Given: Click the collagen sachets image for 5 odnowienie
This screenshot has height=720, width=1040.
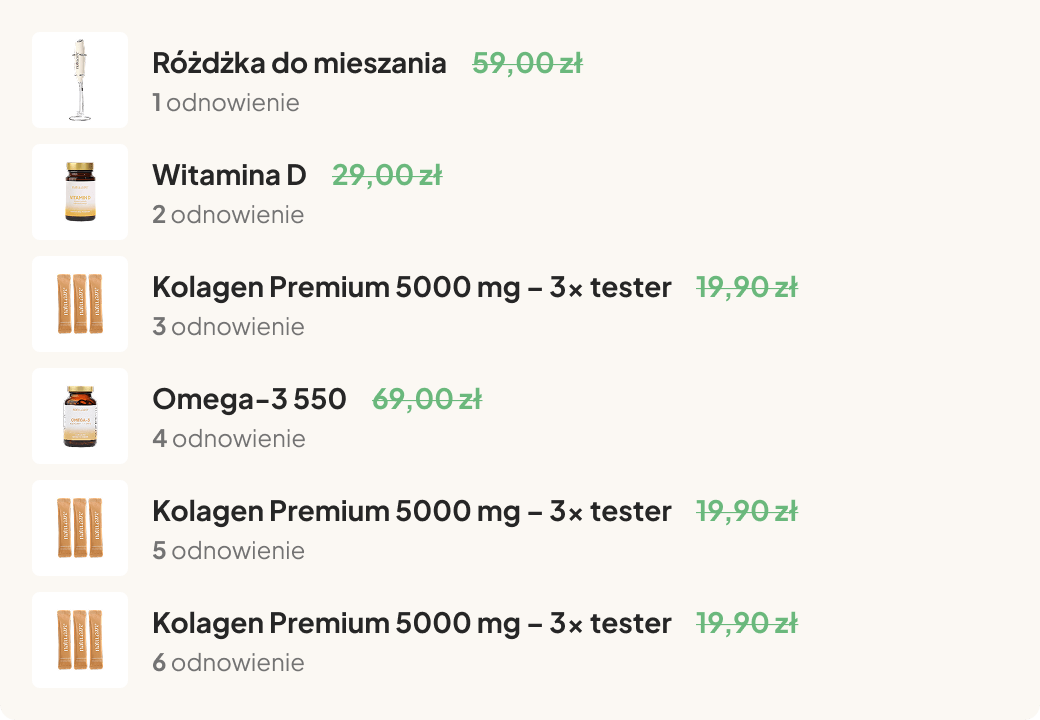Looking at the screenshot, I should click(x=80, y=528).
